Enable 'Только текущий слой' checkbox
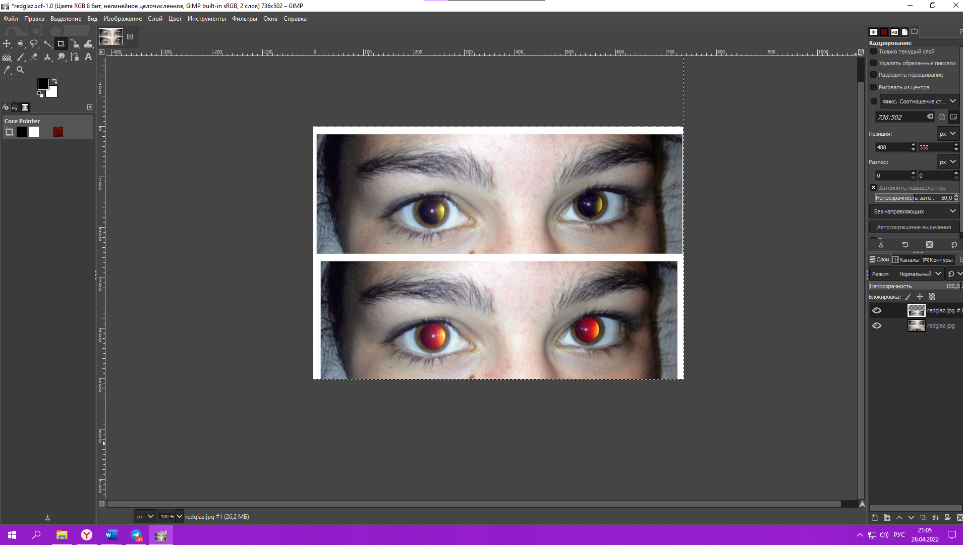Screen dimensions: 963x545 click(873, 52)
